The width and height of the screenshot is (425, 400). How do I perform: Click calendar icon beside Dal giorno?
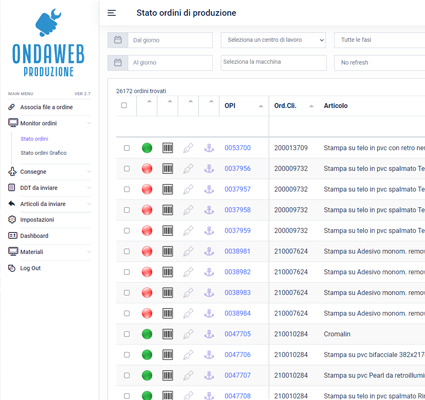118,40
